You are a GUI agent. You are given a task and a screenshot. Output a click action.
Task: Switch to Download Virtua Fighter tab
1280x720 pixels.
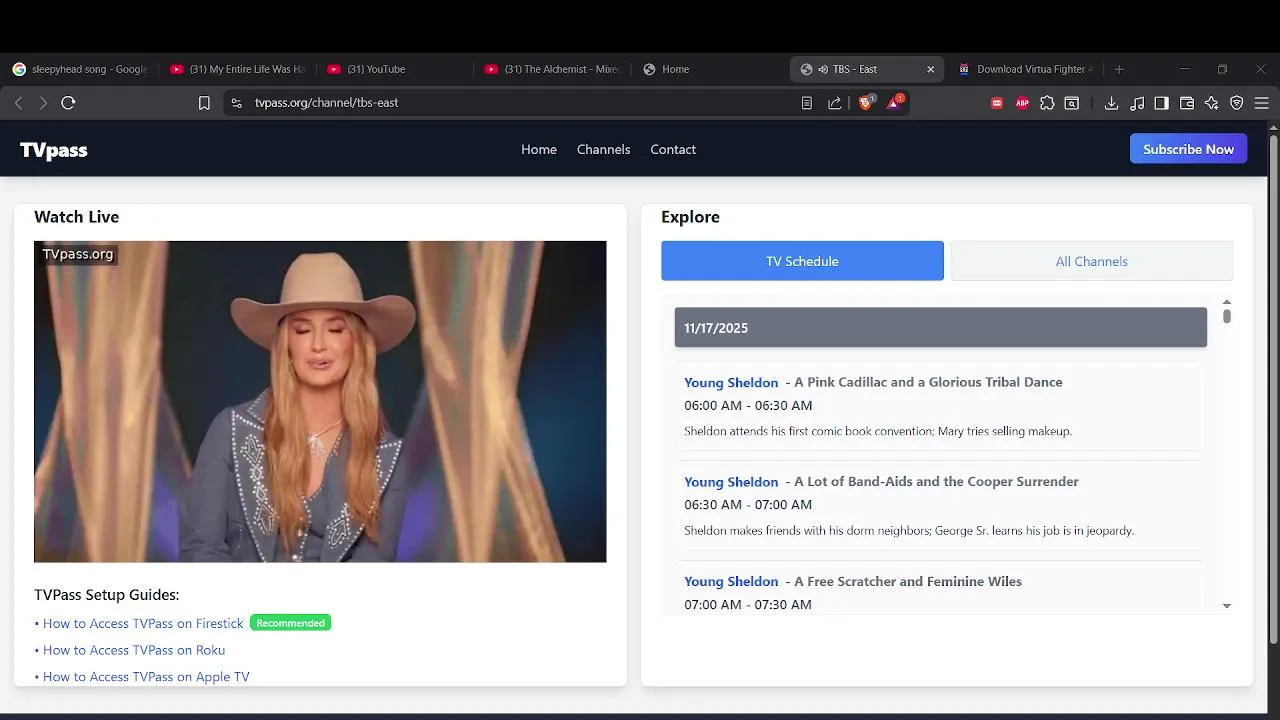(1026, 69)
